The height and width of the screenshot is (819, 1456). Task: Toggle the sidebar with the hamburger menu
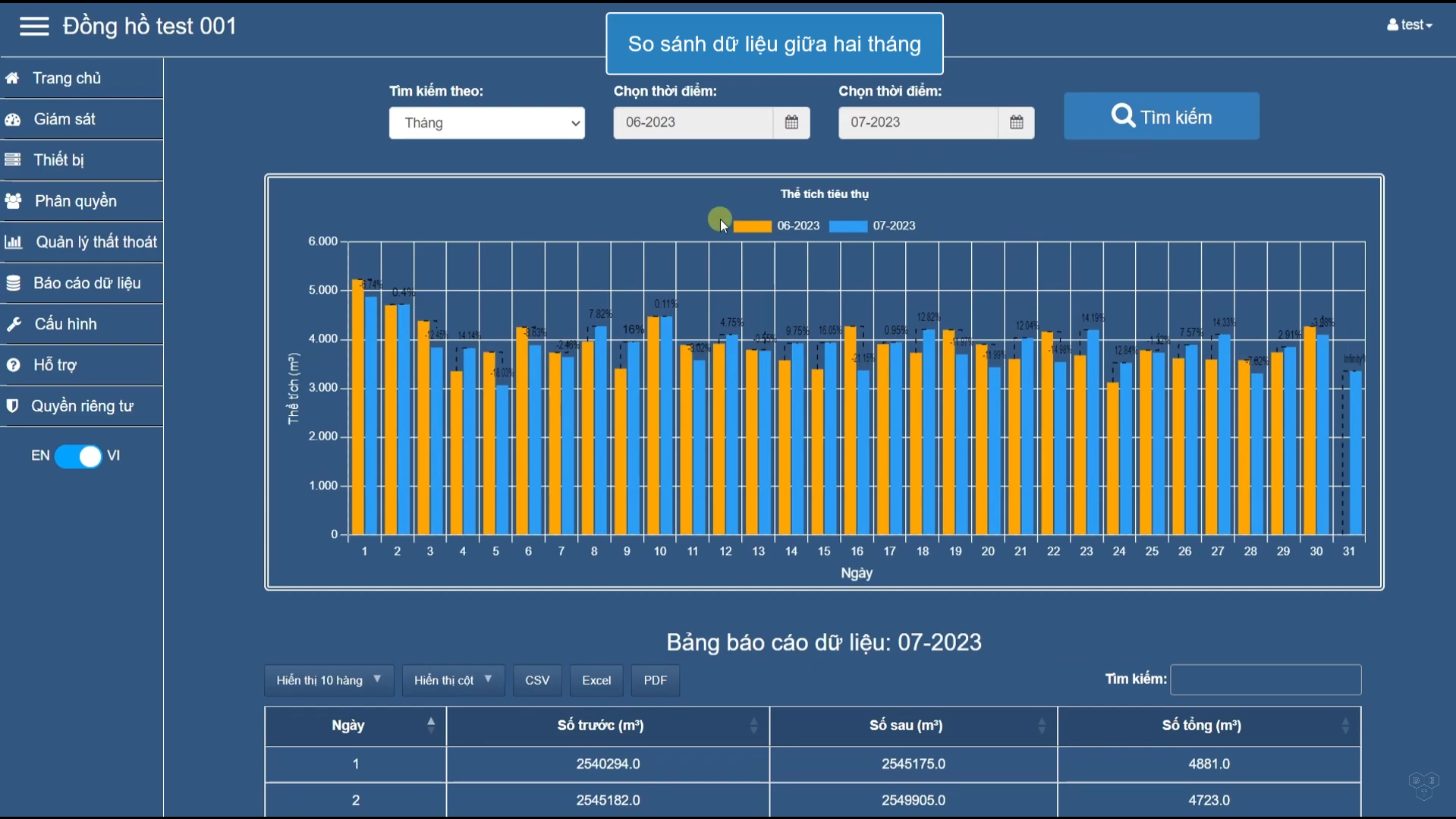click(x=33, y=26)
